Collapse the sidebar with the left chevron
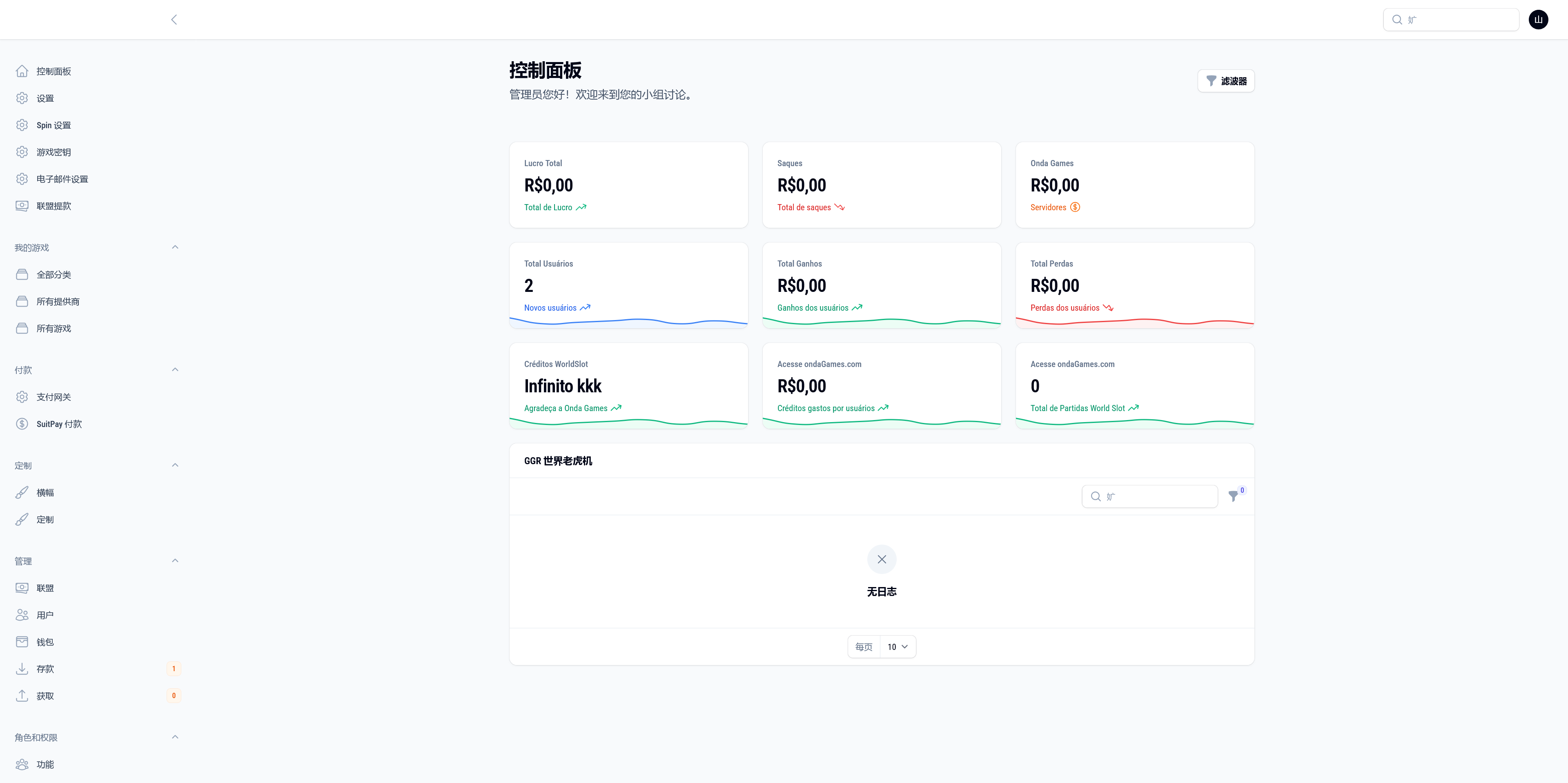The image size is (1568, 783). point(174,20)
